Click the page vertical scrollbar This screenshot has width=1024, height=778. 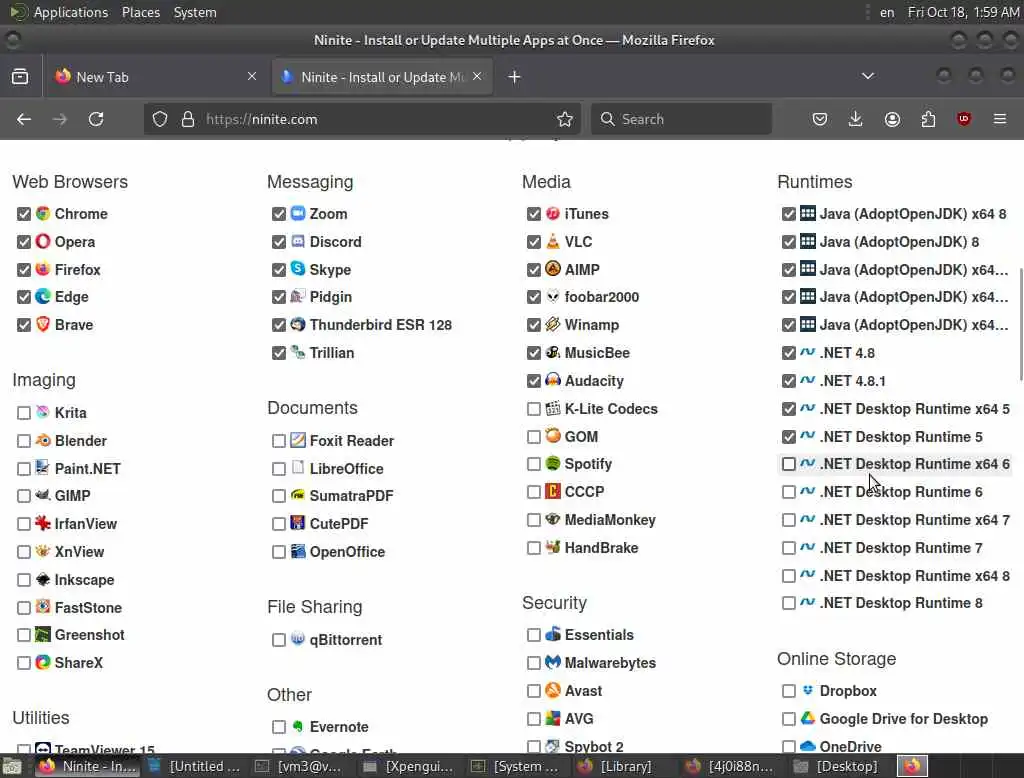[x=1021, y=323]
